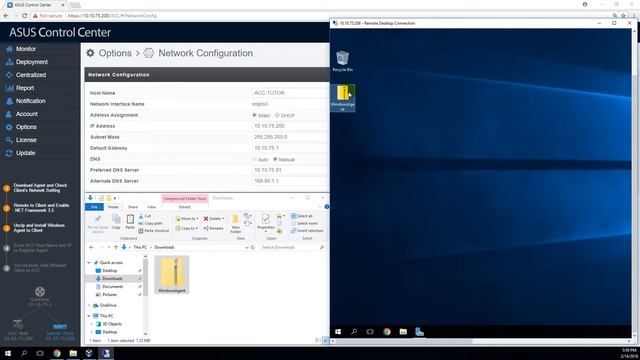
Task: Click the Subnet Mask field
Action: (x=290, y=137)
